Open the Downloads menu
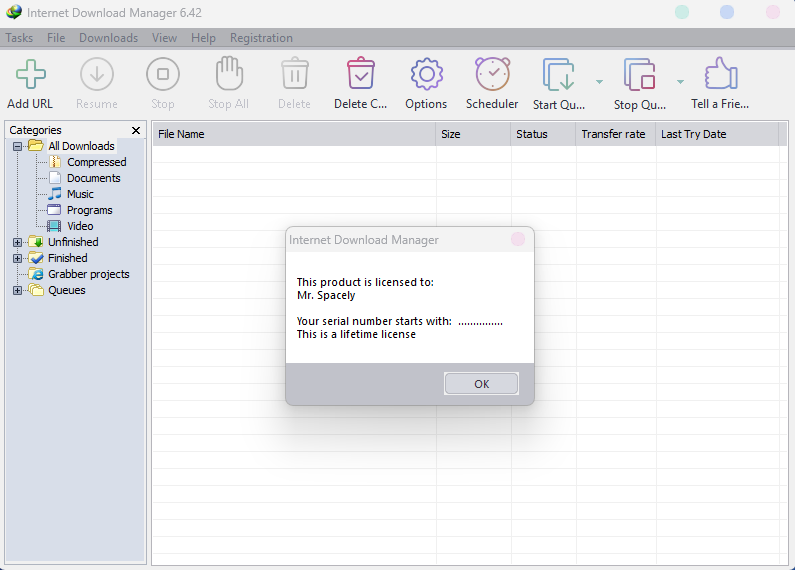The image size is (795, 570). tap(108, 38)
